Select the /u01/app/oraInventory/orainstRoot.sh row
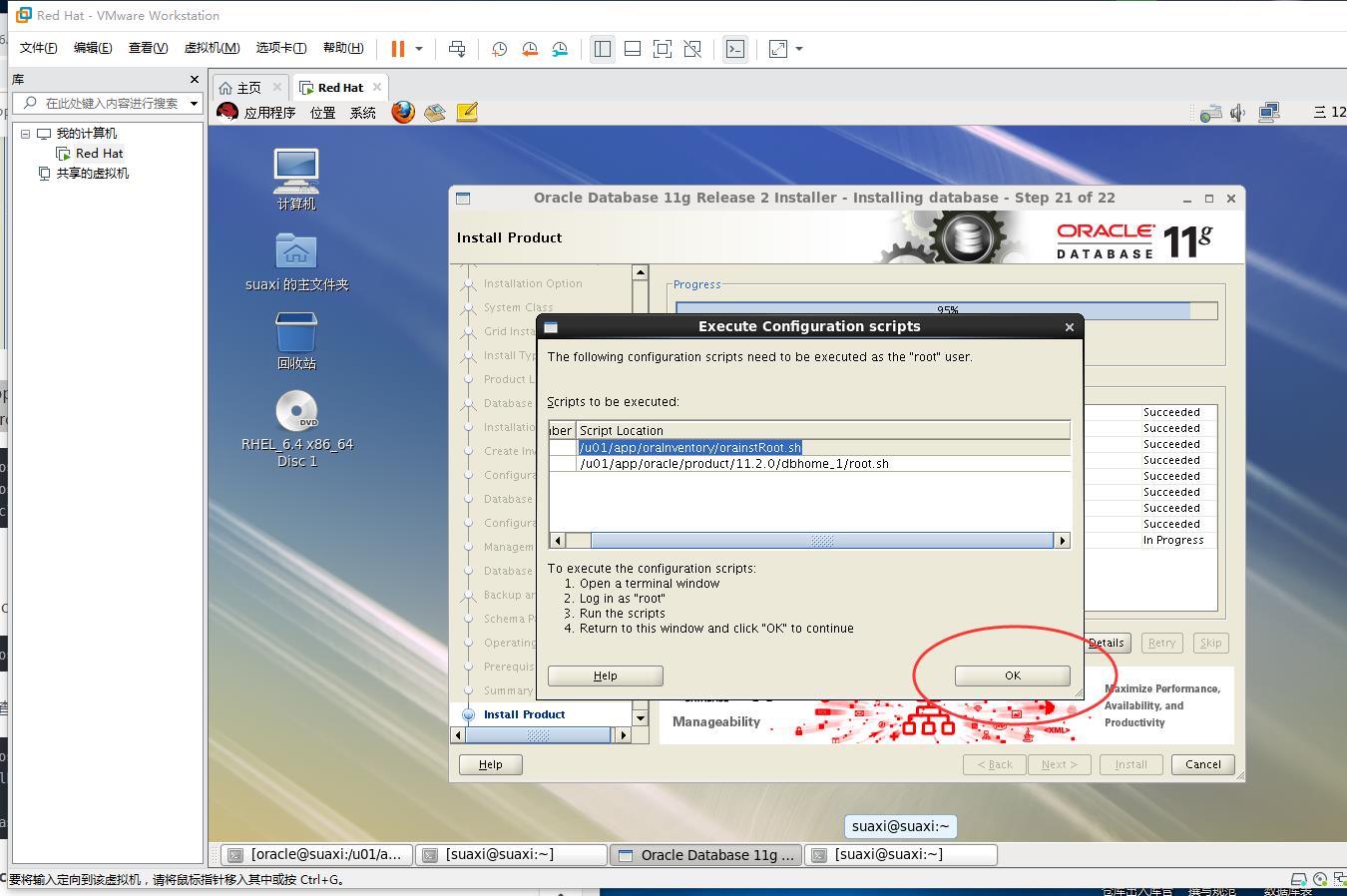Viewport: 1347px width, 896px height. [809, 448]
